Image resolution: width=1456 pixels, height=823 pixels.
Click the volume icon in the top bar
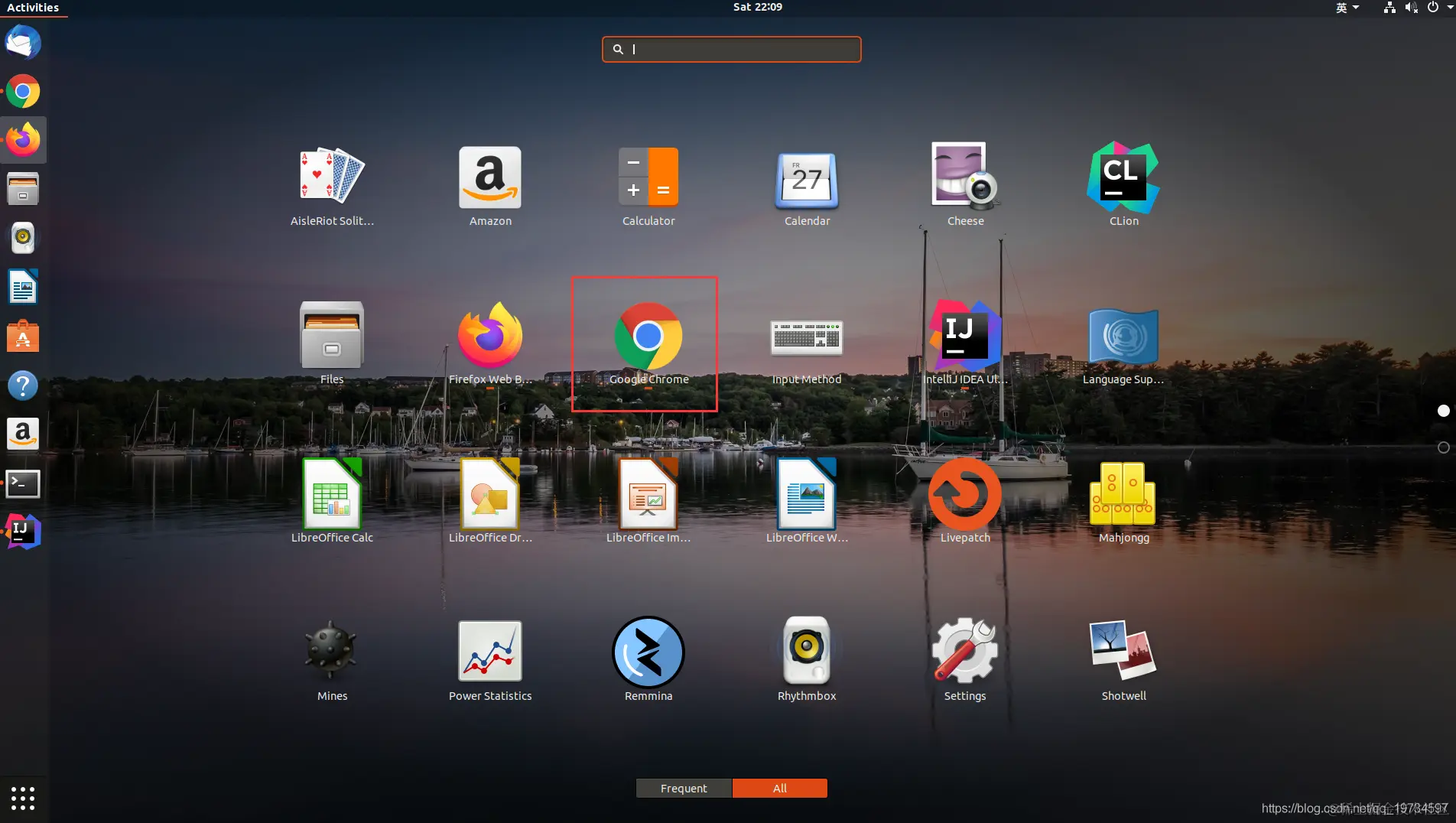pyautogui.click(x=1411, y=8)
